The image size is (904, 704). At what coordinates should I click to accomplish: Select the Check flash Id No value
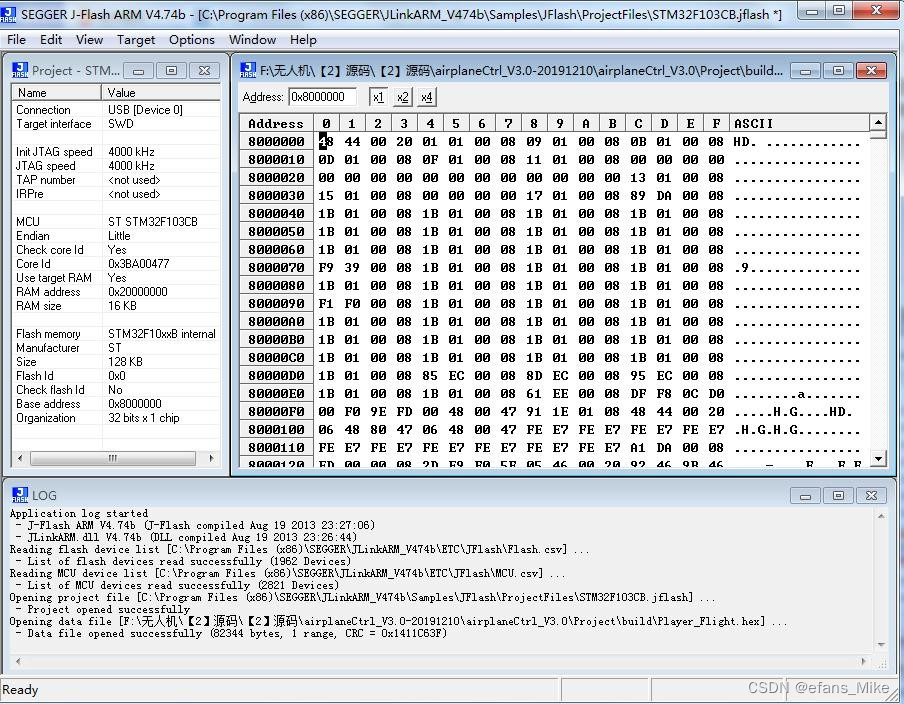tap(115, 390)
